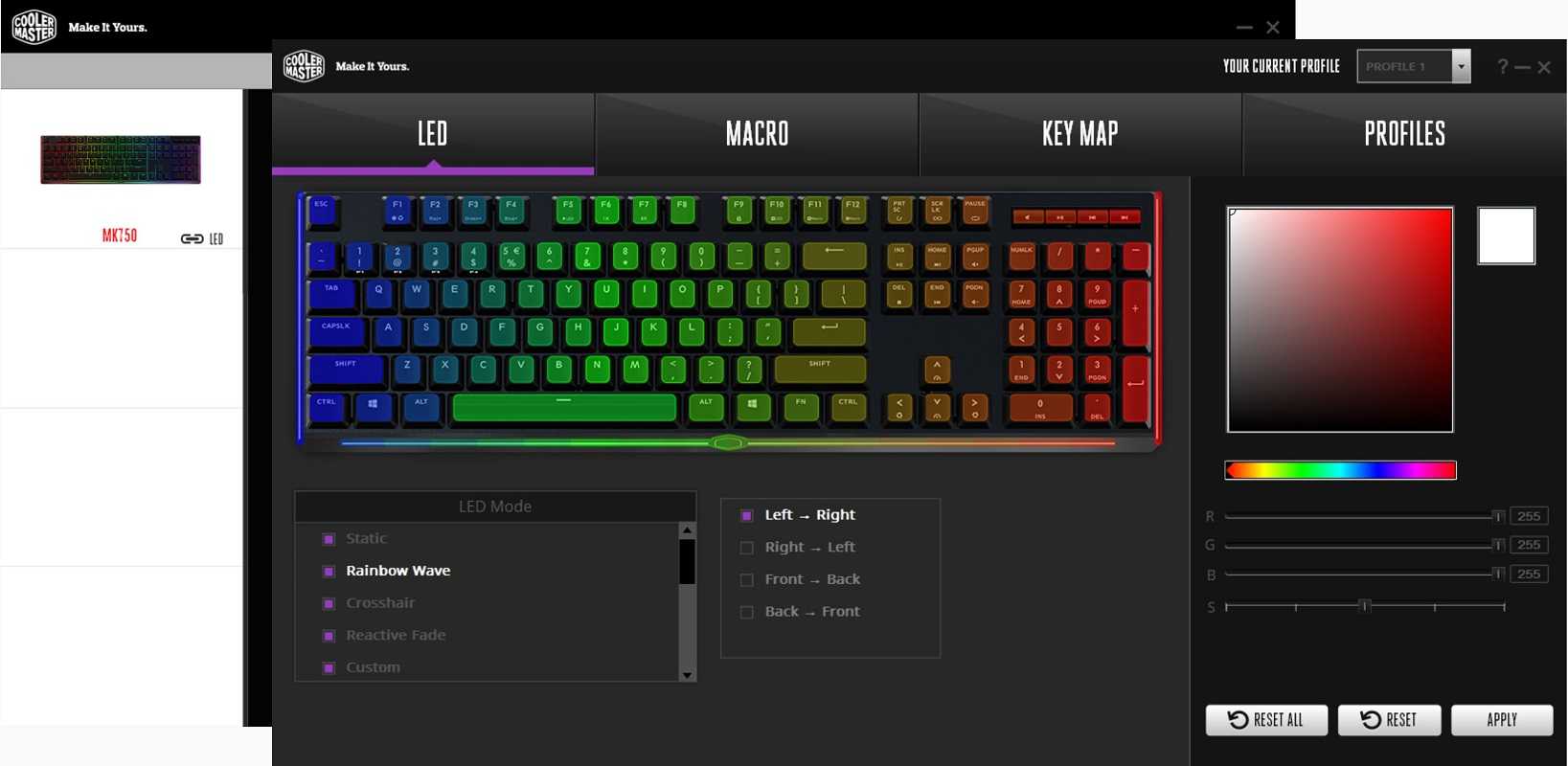Viewport: 1568px width, 766px height.
Task: Select the spacebar key on keyboard
Action: click(x=564, y=407)
